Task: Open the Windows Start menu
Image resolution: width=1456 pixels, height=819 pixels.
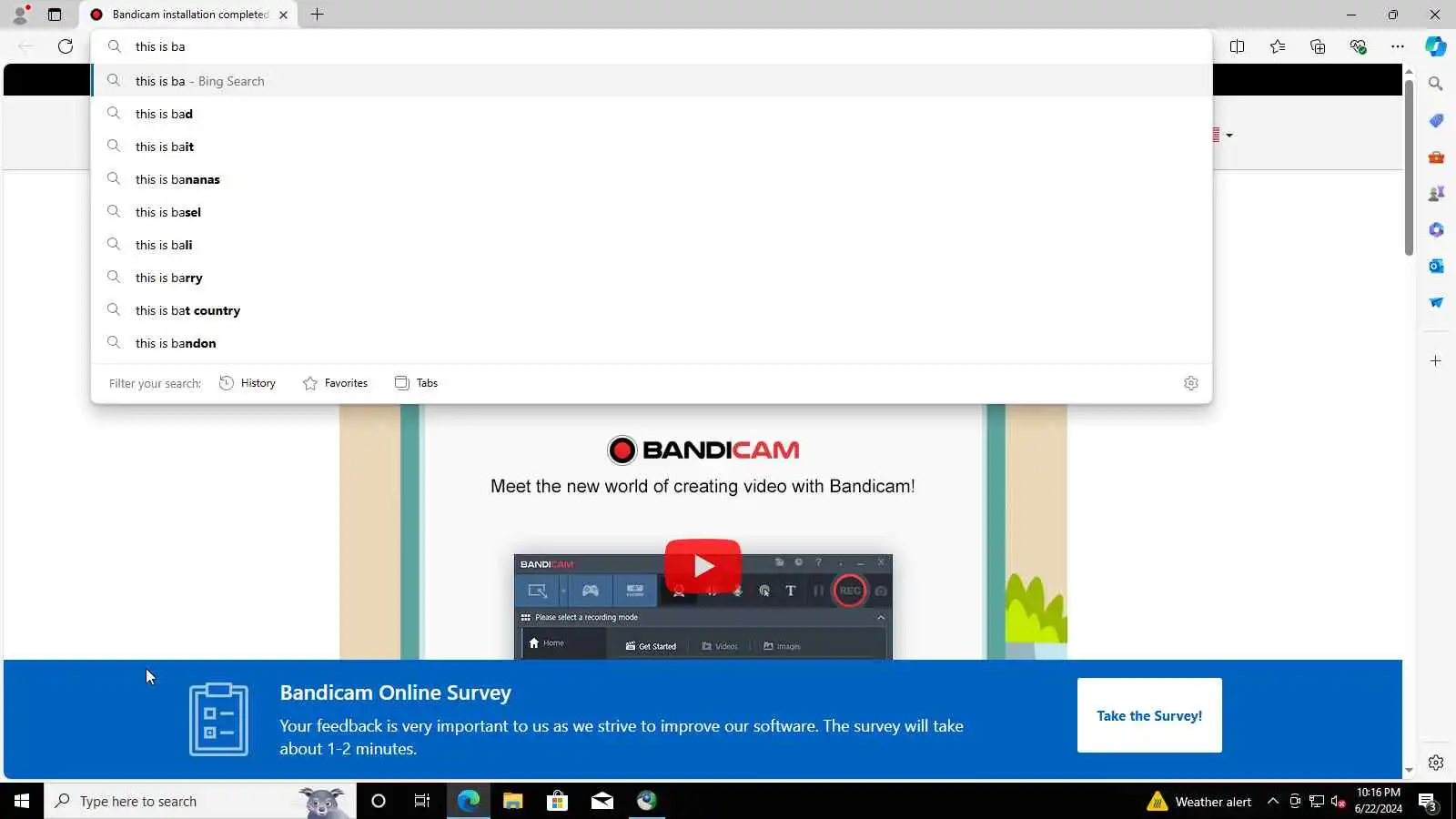Action: coord(22,801)
